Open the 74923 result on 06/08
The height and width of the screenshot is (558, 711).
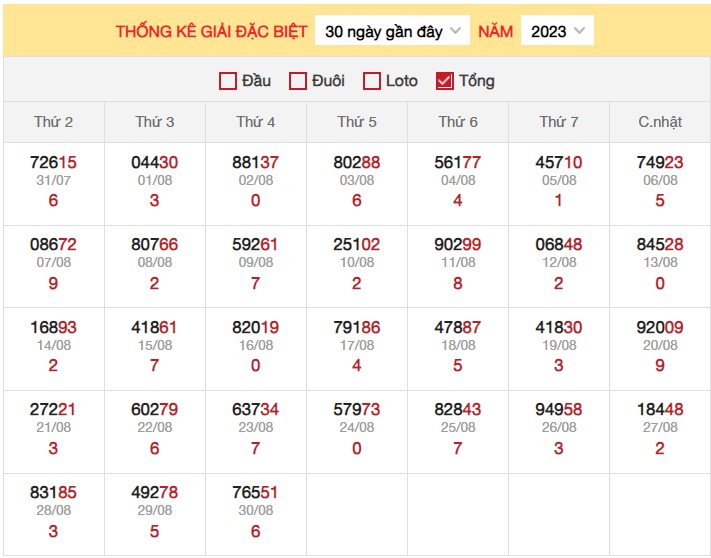tap(660, 163)
